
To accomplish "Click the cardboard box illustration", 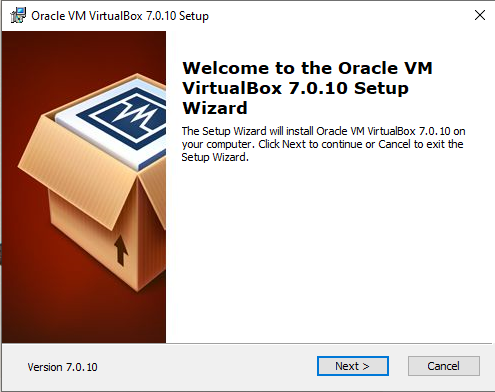I will [x=93, y=182].
